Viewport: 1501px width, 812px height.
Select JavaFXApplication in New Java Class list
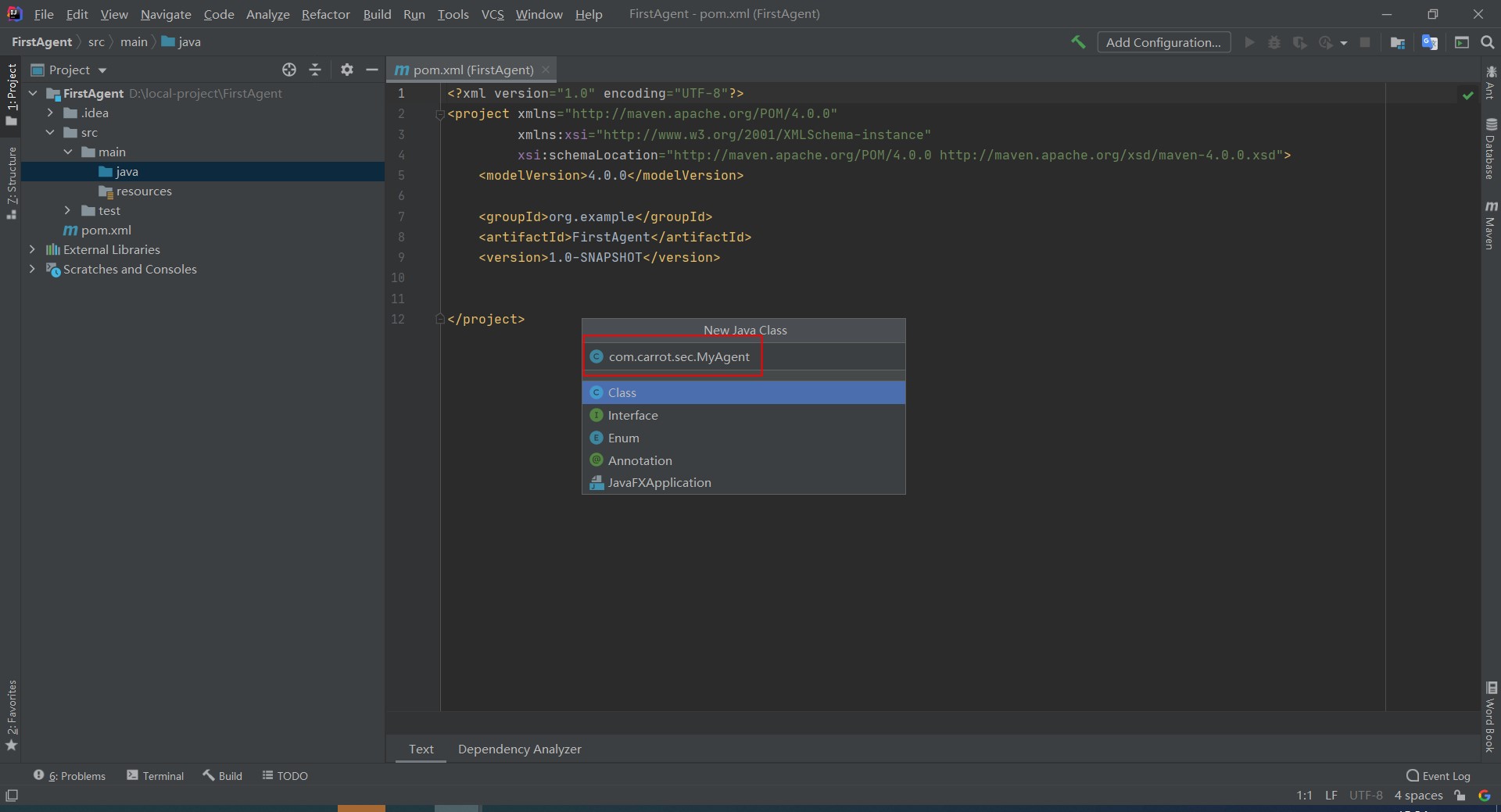pos(743,482)
